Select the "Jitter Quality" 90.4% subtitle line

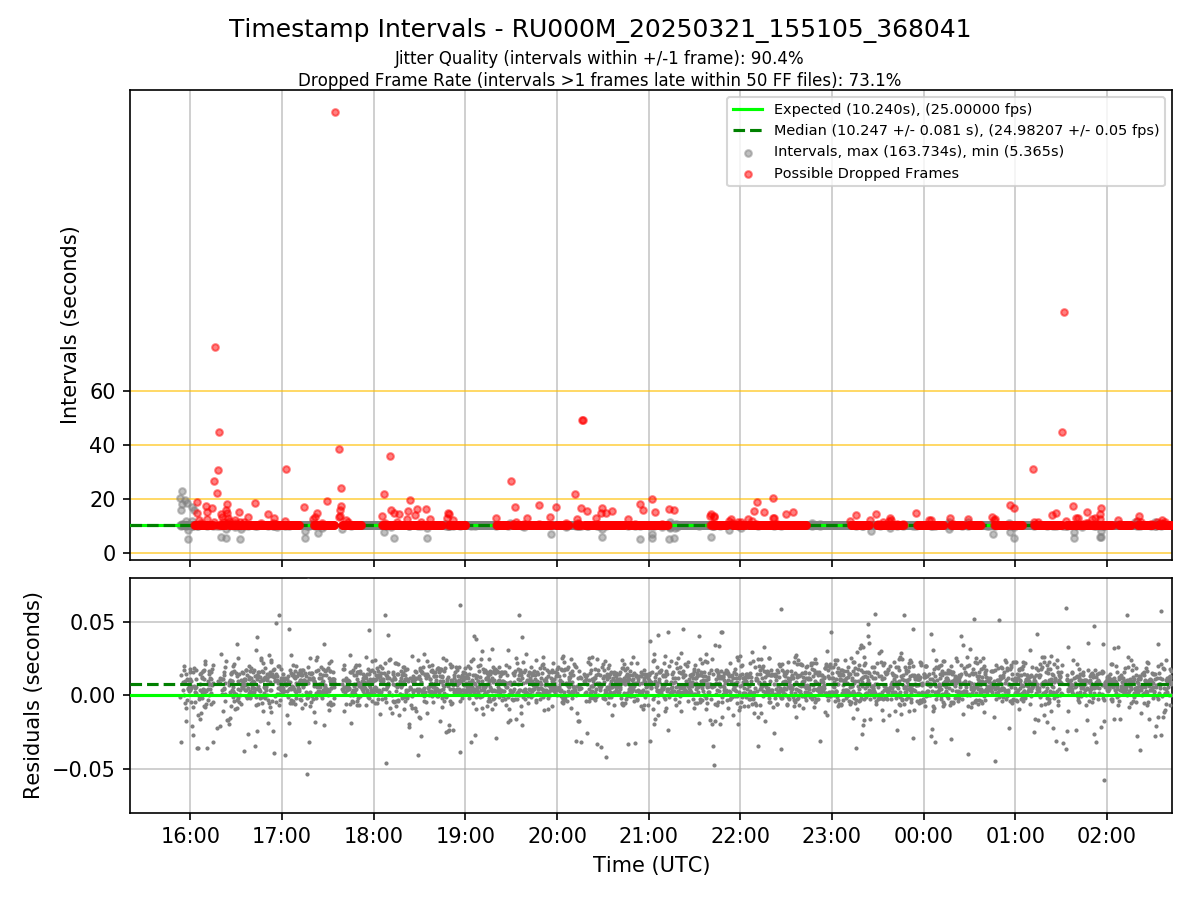tap(599, 58)
